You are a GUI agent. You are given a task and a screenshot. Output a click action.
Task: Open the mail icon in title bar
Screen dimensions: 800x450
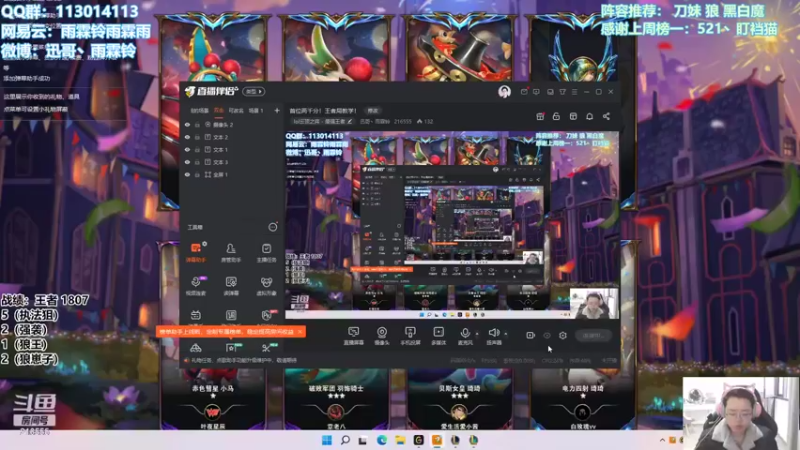click(524, 92)
